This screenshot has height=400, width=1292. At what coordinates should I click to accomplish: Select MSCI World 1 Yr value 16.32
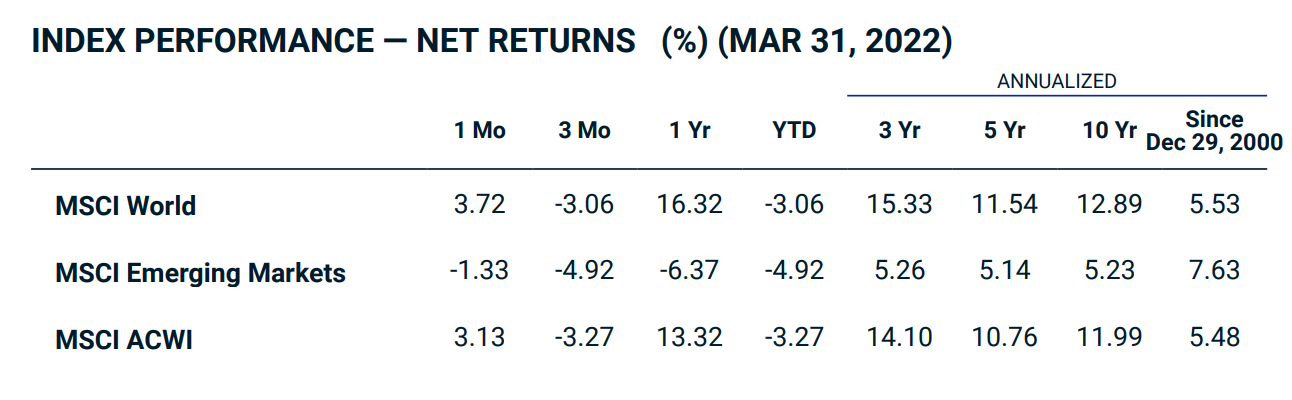click(689, 205)
